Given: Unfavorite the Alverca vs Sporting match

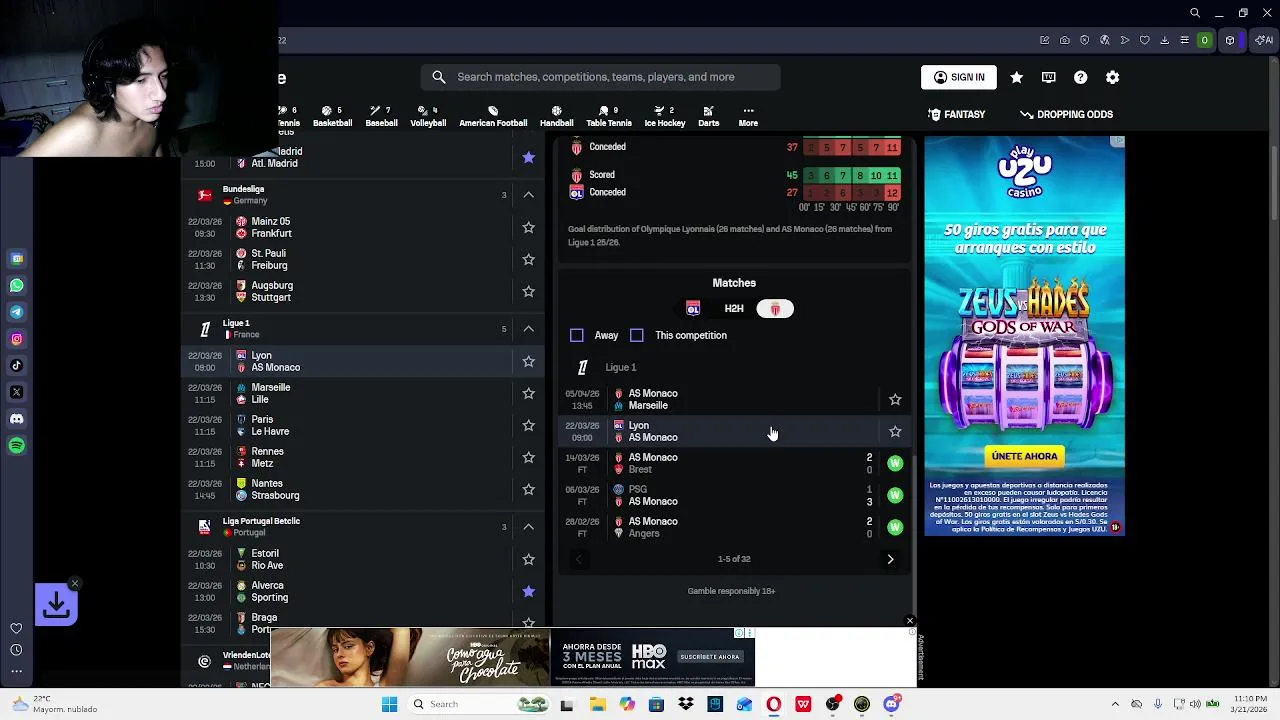Looking at the screenshot, I should [528, 591].
